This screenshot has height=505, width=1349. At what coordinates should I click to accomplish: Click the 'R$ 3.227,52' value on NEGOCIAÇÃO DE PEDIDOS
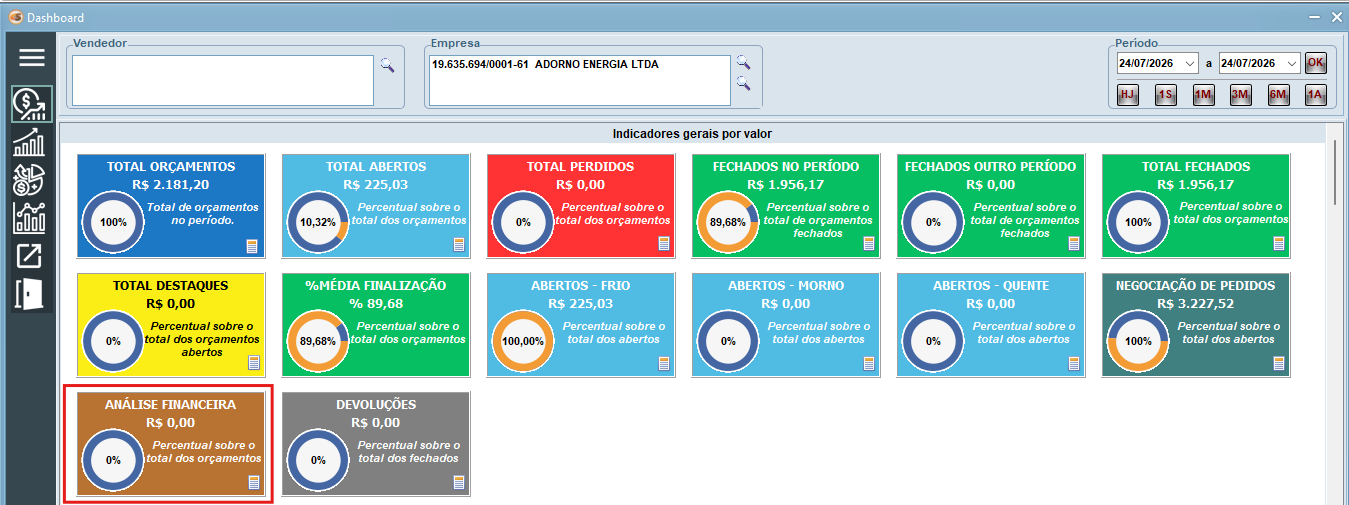coord(1196,304)
